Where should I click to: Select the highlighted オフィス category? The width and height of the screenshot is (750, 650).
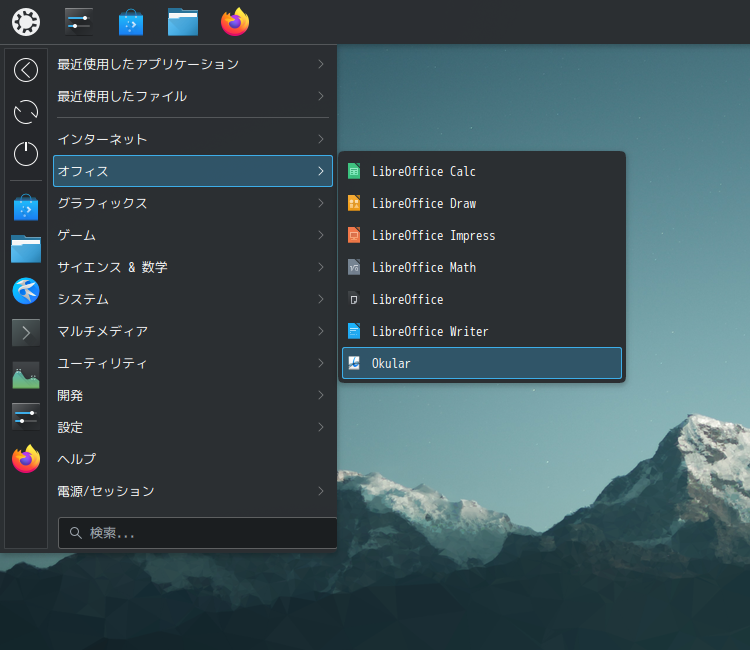click(193, 171)
